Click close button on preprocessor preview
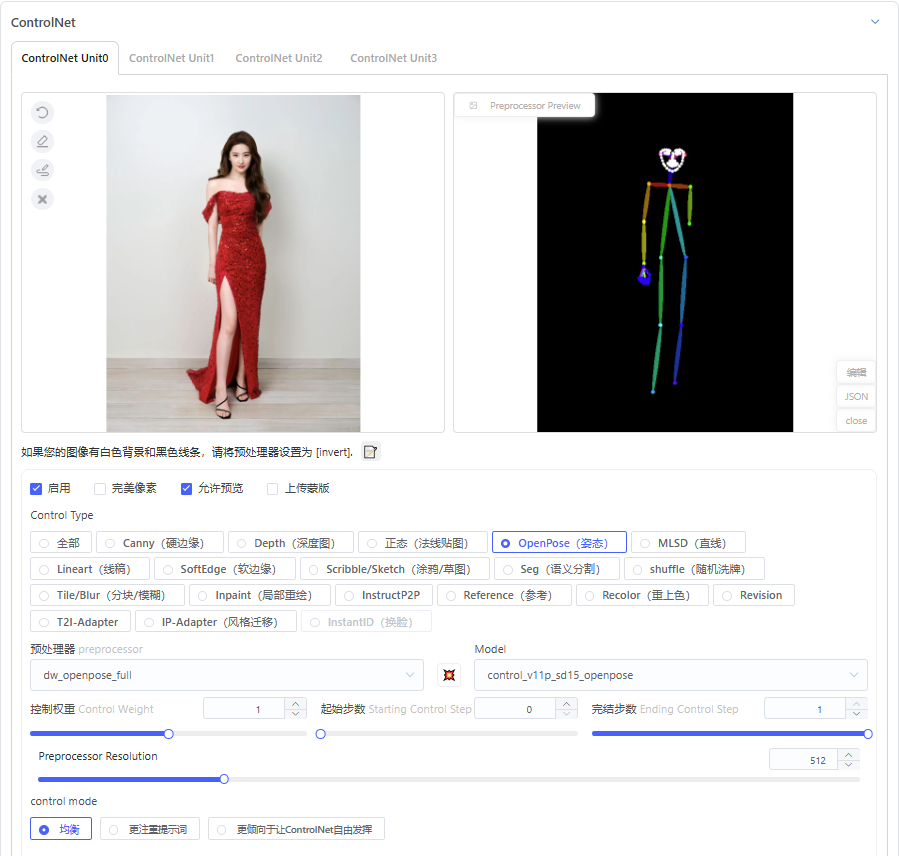 856,420
